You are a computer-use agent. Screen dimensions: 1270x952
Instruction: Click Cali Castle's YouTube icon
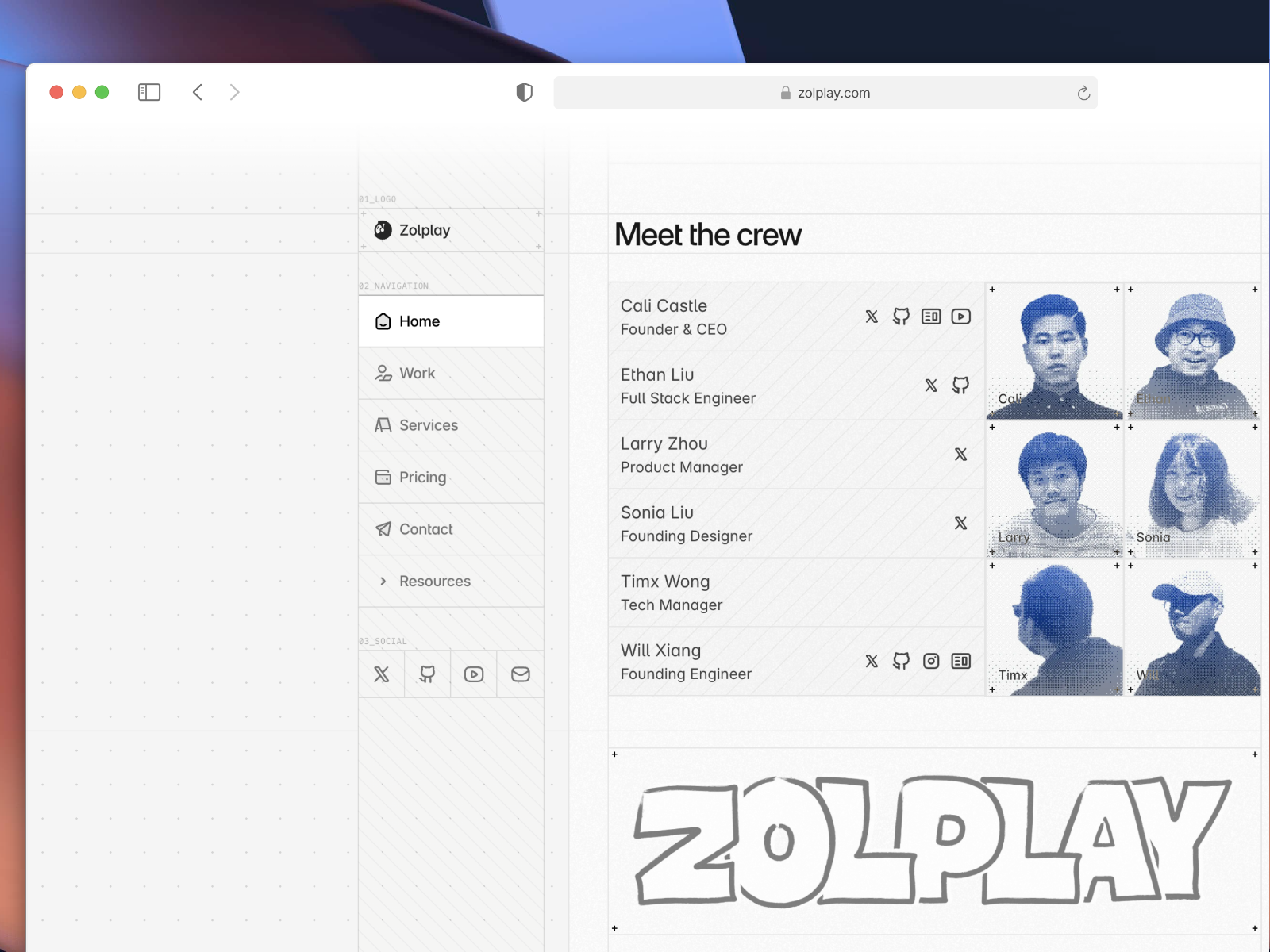point(960,317)
